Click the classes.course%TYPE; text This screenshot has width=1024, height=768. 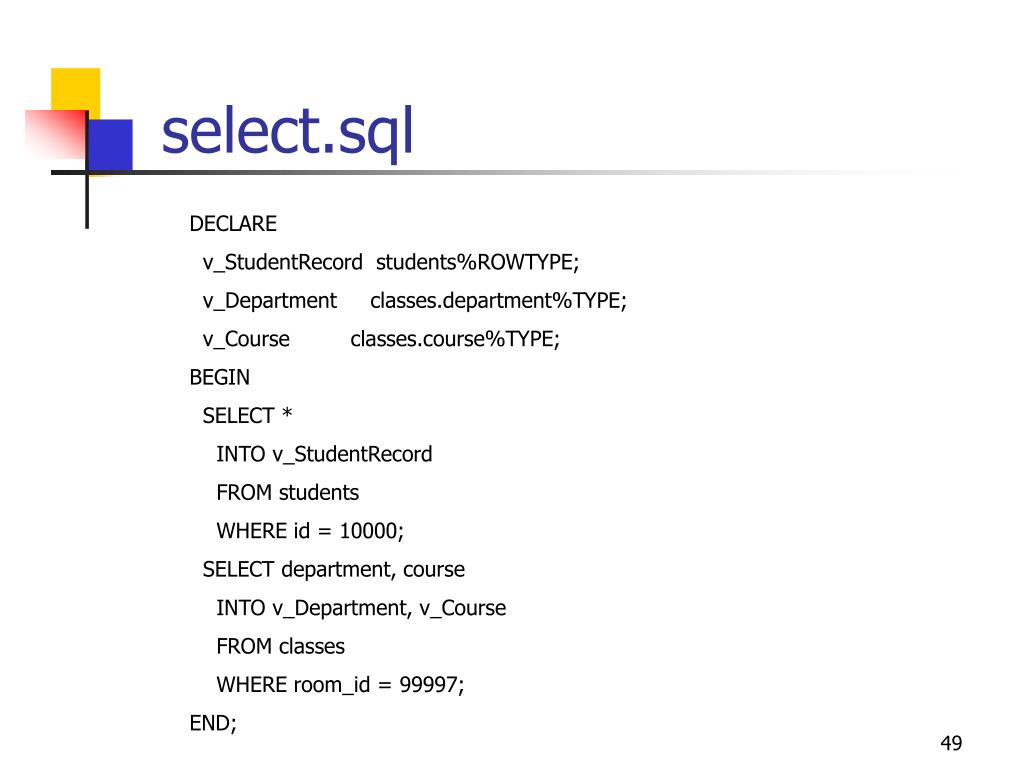pyautogui.click(x=455, y=340)
